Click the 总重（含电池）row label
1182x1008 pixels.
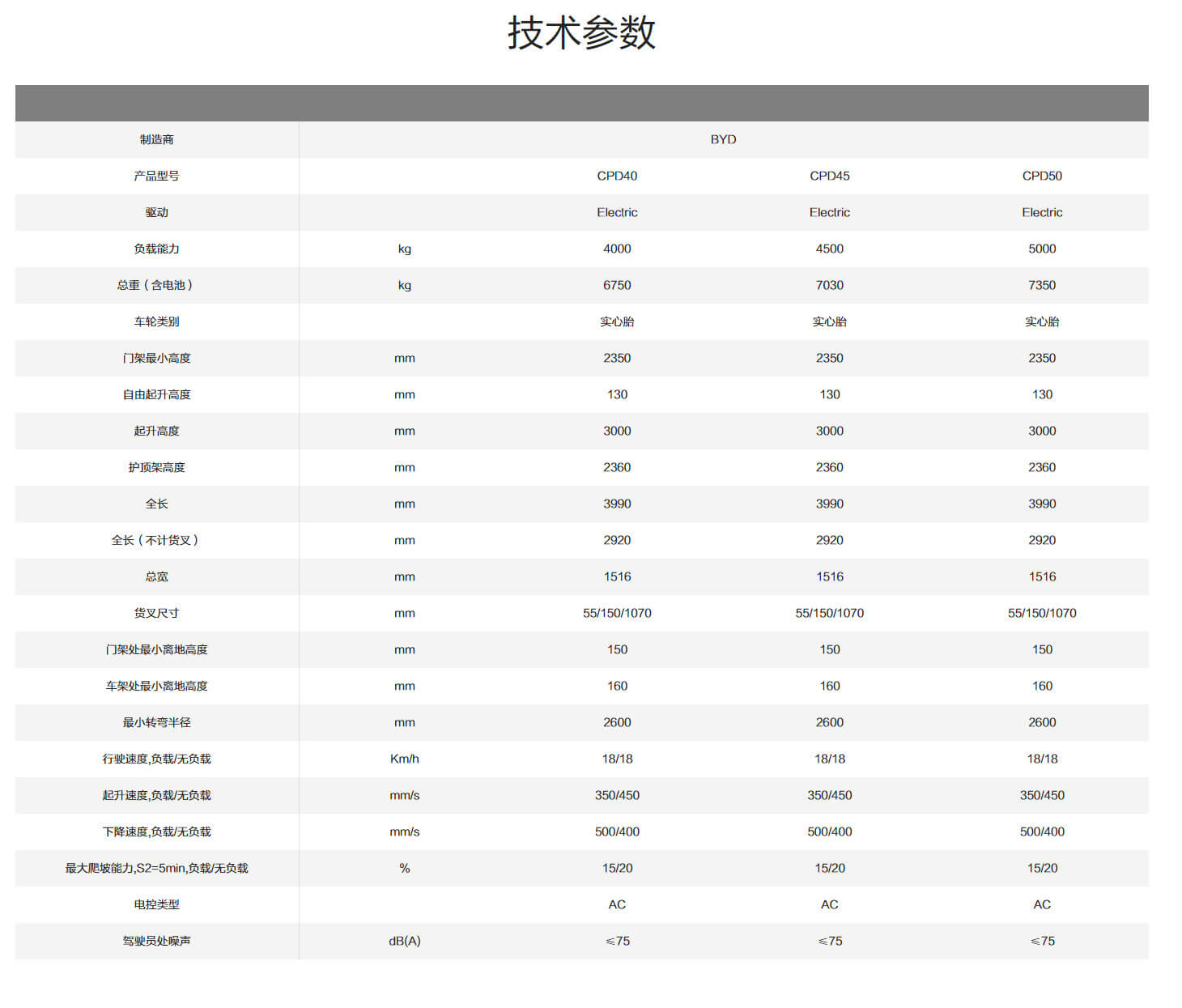(156, 285)
